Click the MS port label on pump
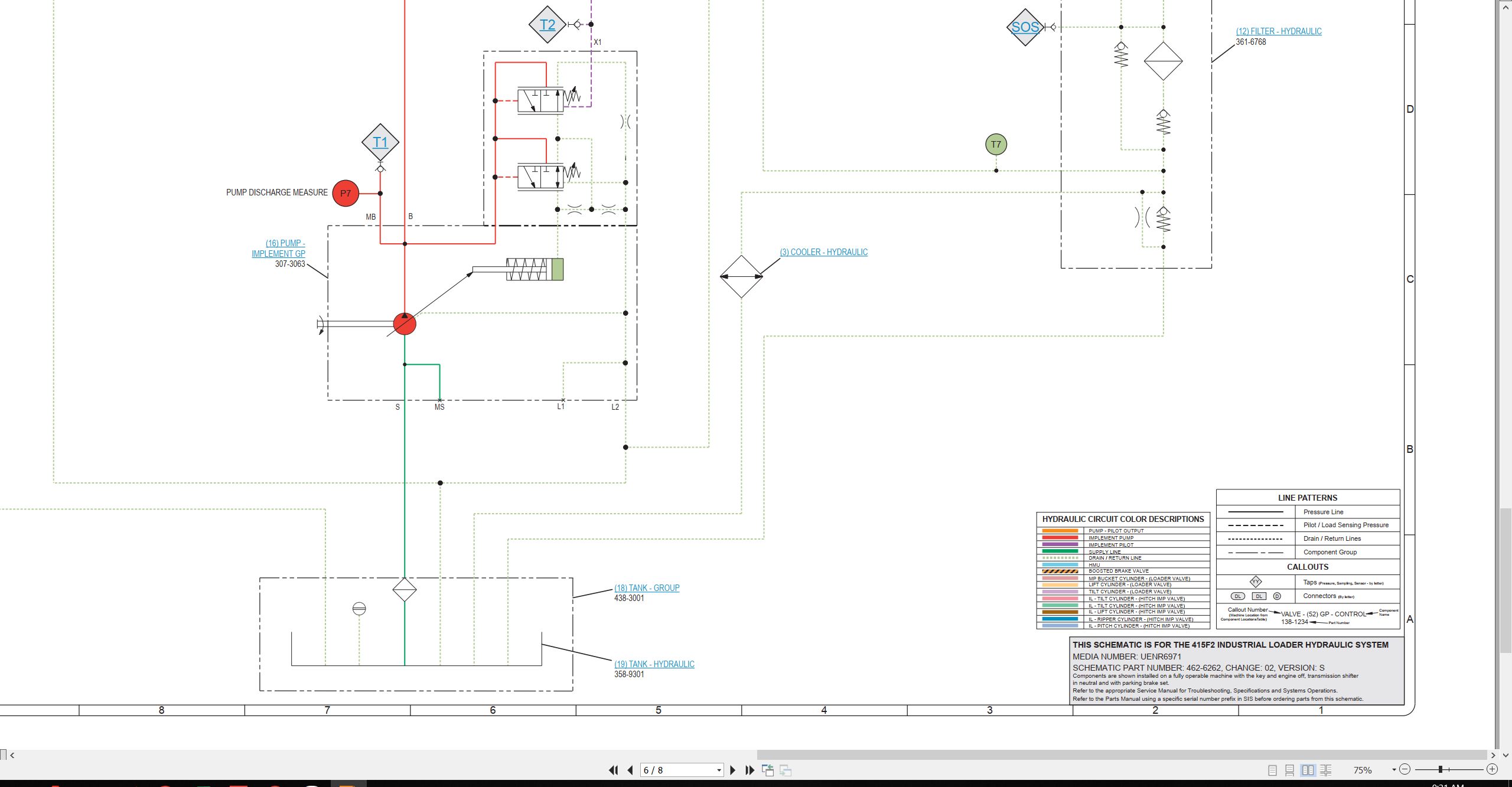 click(439, 407)
